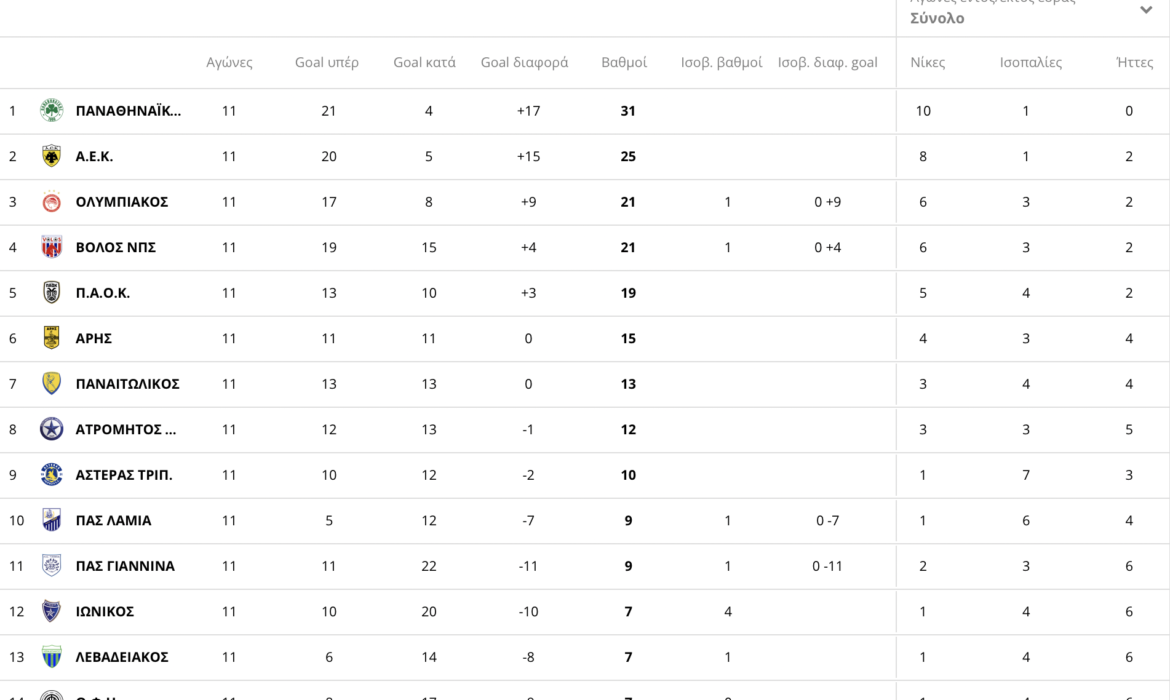Open the ΠΑΝΑΘΗΝΑΪΚΟΣ team link
1170x700 pixels.
(128, 111)
